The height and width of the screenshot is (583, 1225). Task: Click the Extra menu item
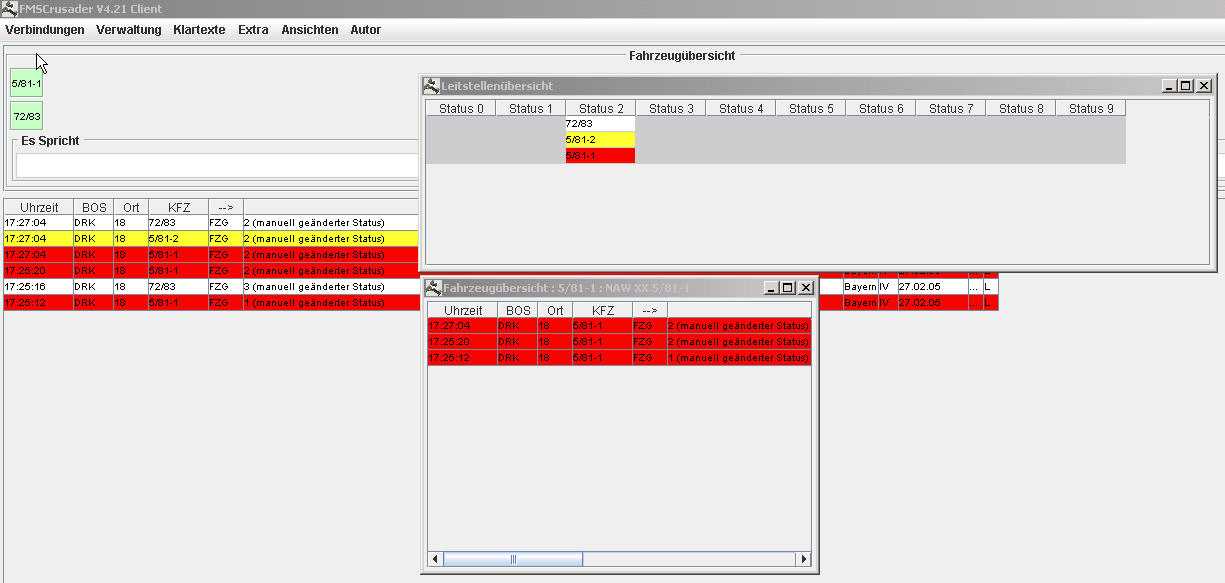point(253,30)
